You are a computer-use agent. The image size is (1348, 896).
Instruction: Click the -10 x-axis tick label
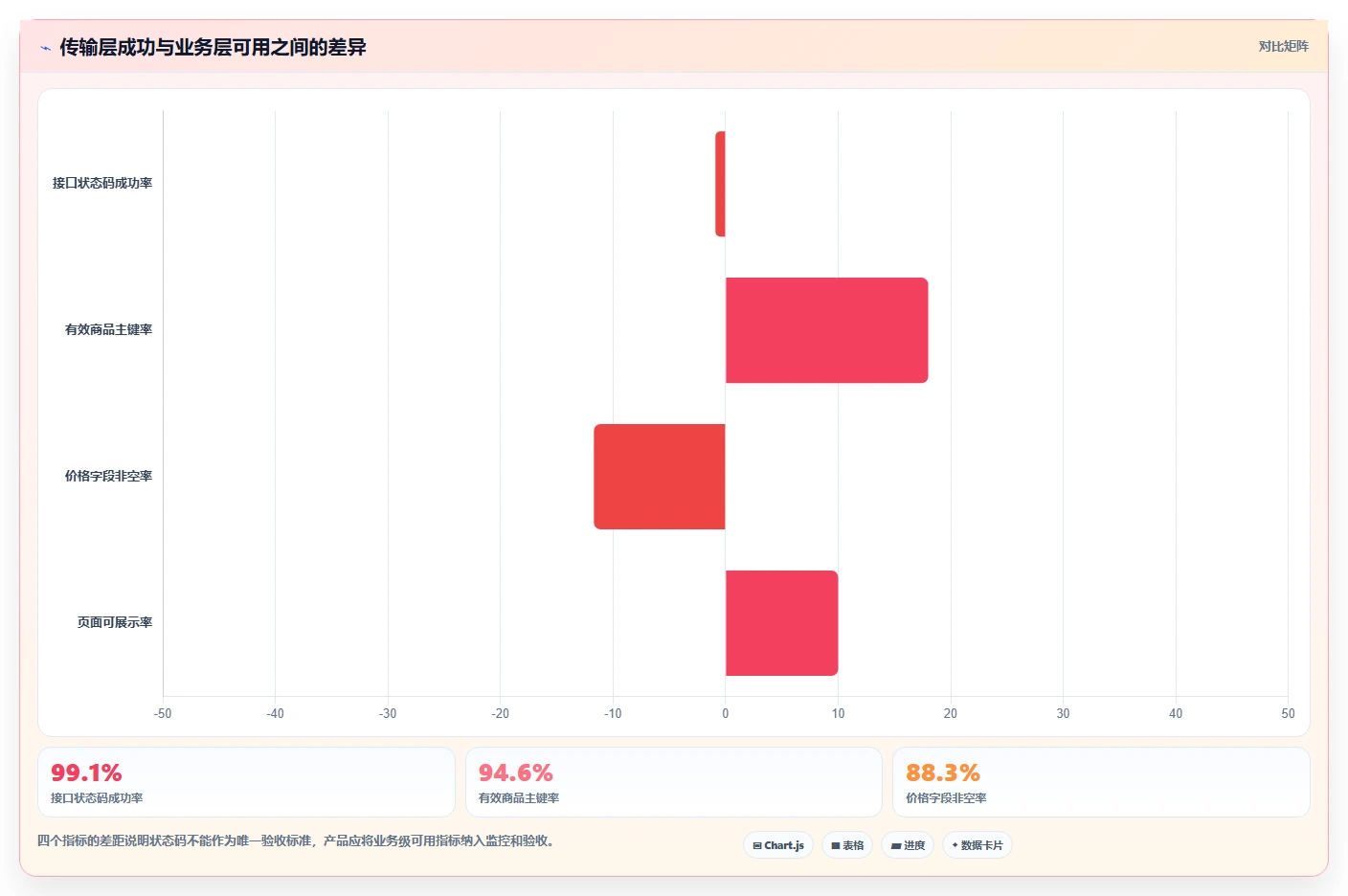(613, 713)
